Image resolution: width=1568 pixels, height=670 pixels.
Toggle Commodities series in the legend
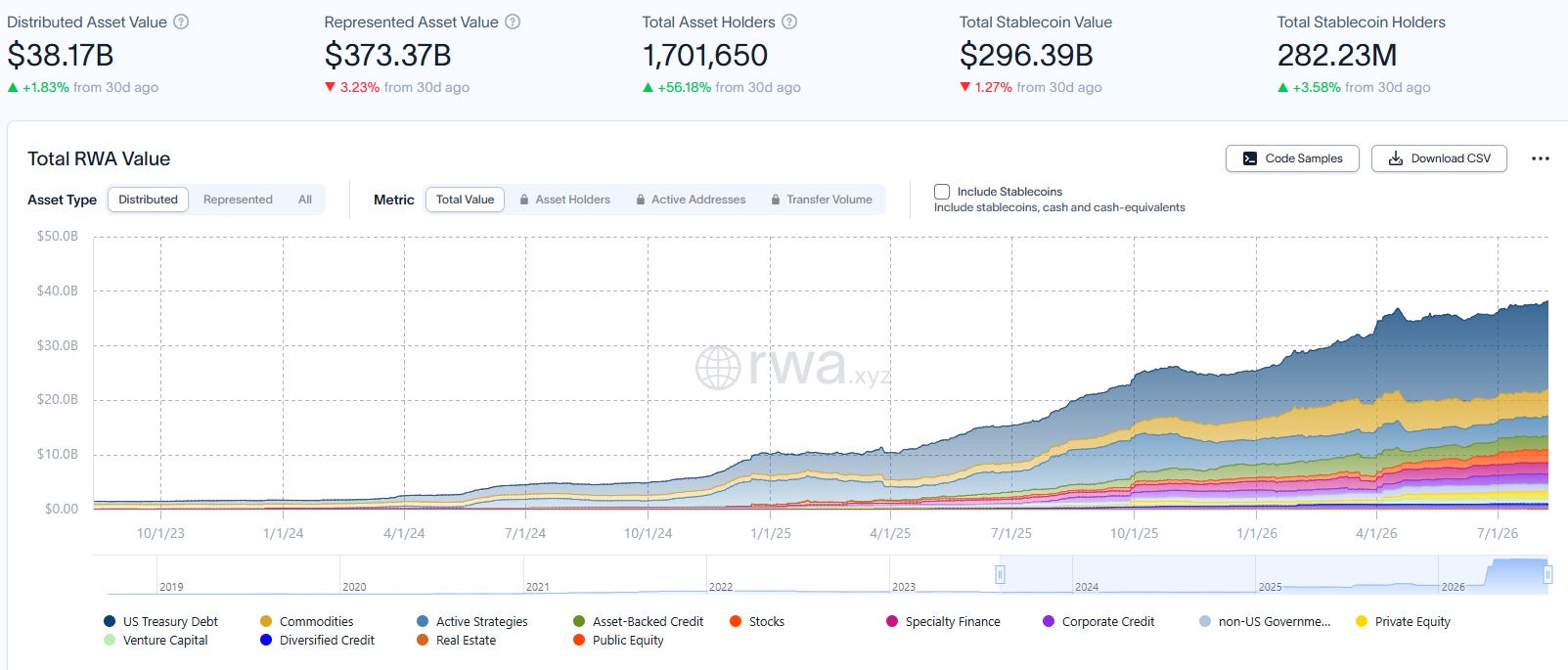pyautogui.click(x=306, y=621)
